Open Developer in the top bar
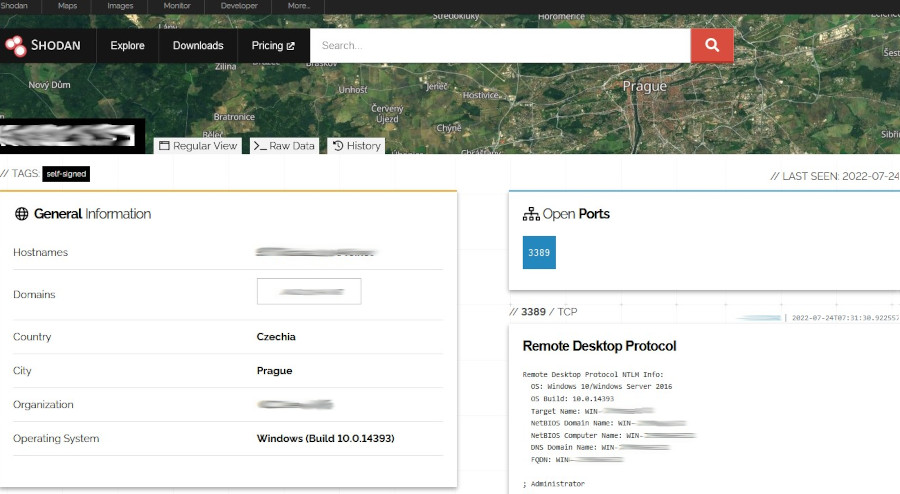Screen dimensions: 900x494 coord(239,6)
